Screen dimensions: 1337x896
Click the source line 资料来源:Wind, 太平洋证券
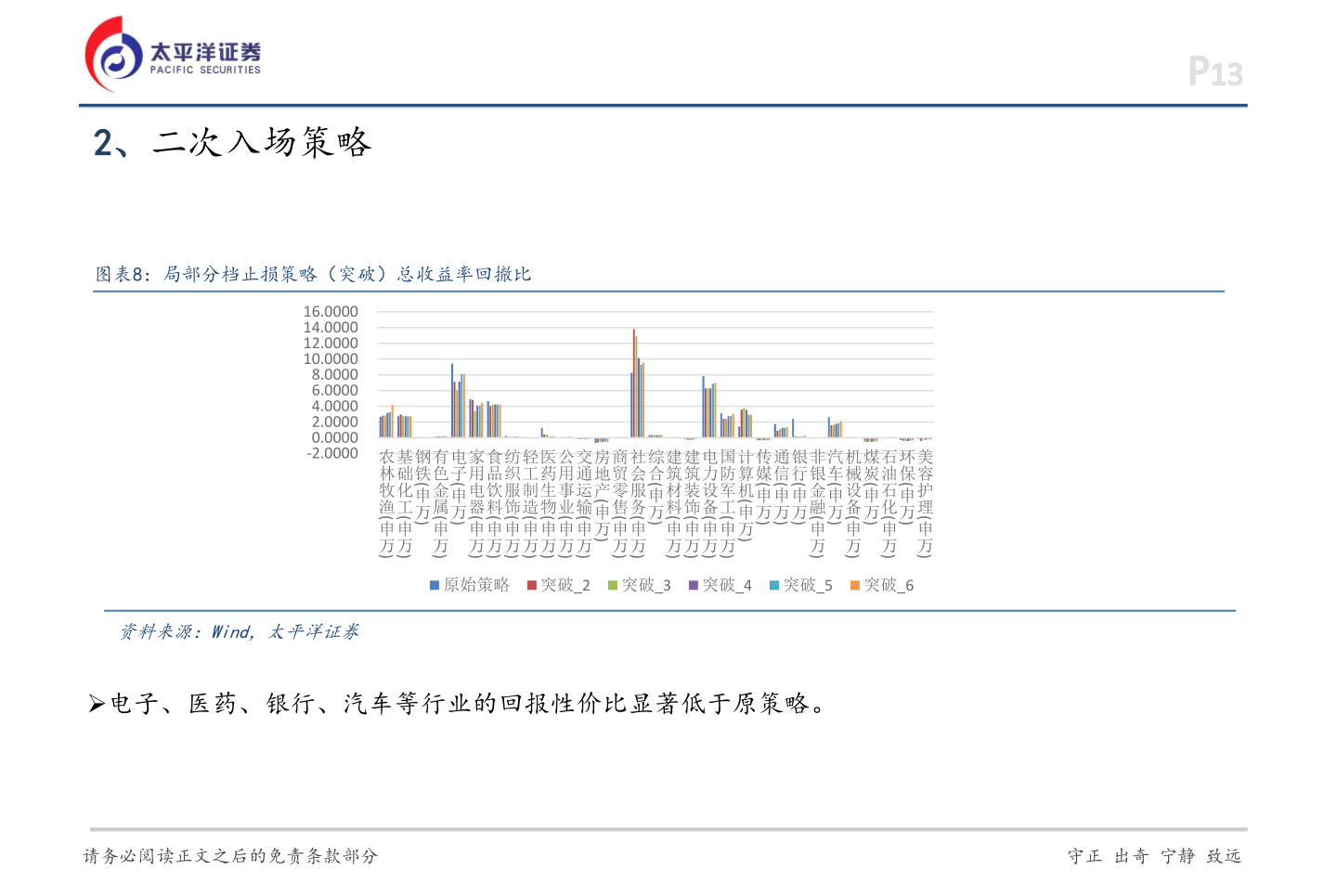pos(240,632)
